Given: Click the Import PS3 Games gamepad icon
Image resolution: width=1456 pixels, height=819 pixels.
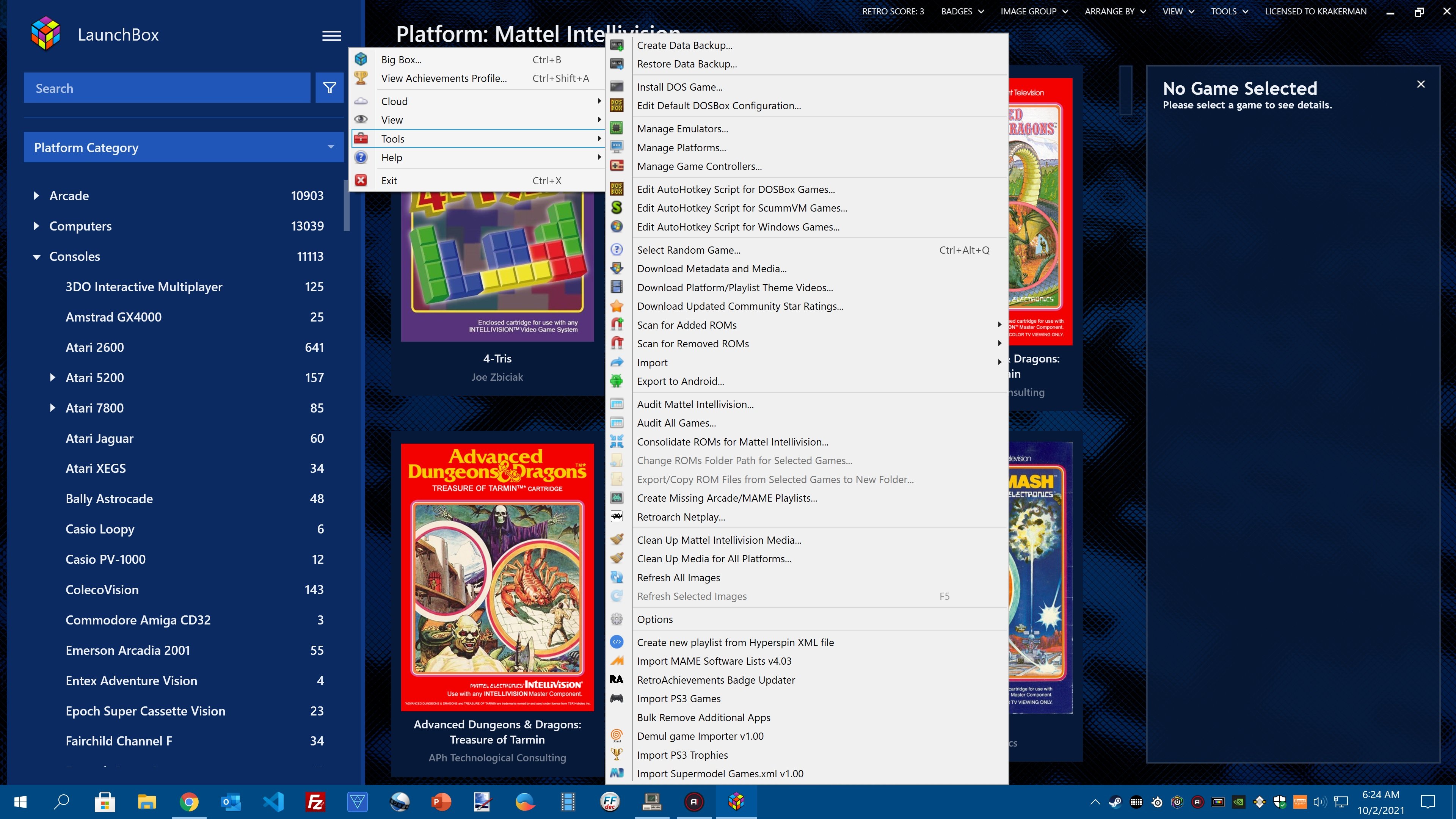Looking at the screenshot, I should click(x=617, y=698).
